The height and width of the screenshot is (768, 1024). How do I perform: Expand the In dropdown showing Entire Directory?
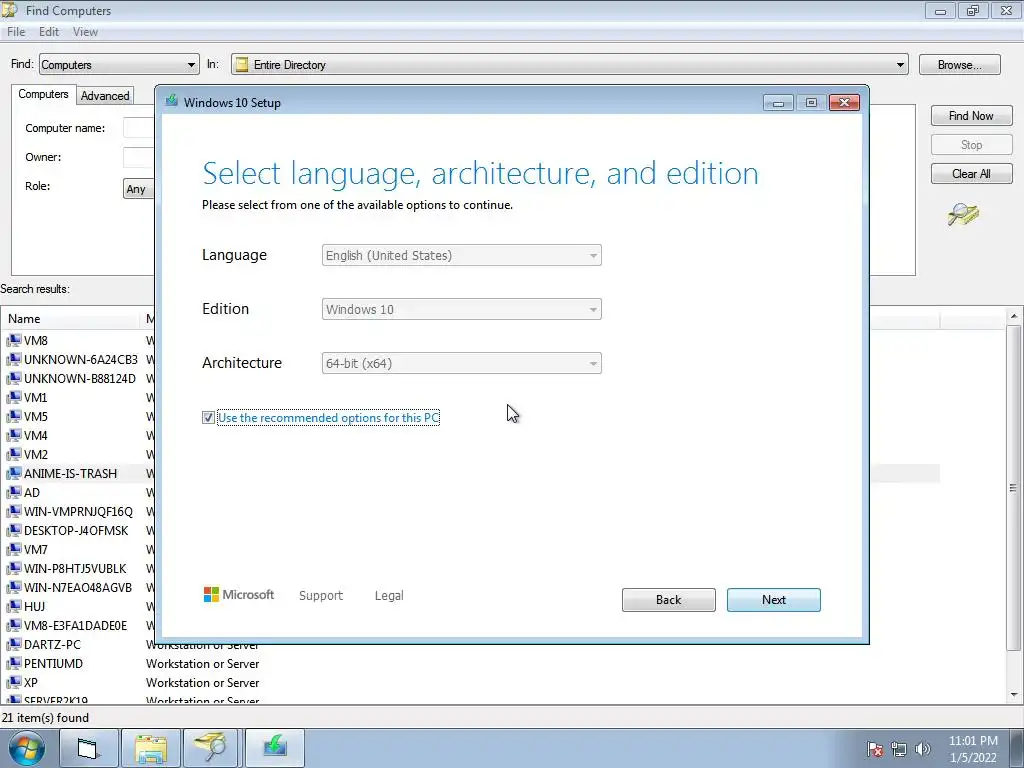click(569, 65)
